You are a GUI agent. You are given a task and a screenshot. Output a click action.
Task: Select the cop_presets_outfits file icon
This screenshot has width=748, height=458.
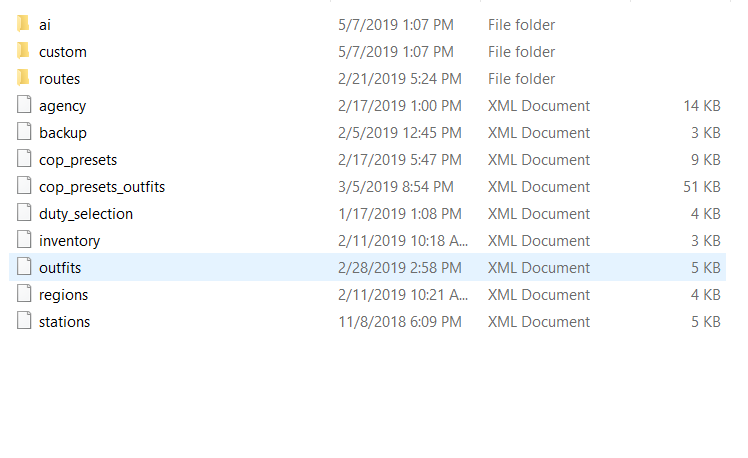point(24,186)
